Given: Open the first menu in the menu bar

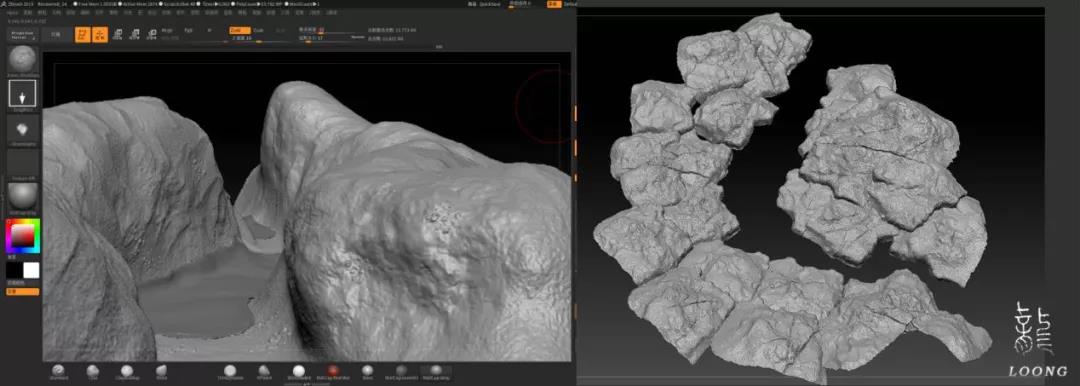Looking at the screenshot, I should tap(12, 12).
